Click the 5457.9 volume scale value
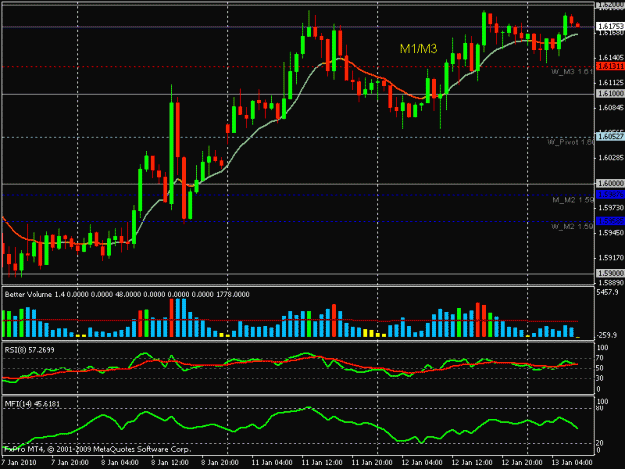The image size is (625, 469). pyautogui.click(x=607, y=292)
